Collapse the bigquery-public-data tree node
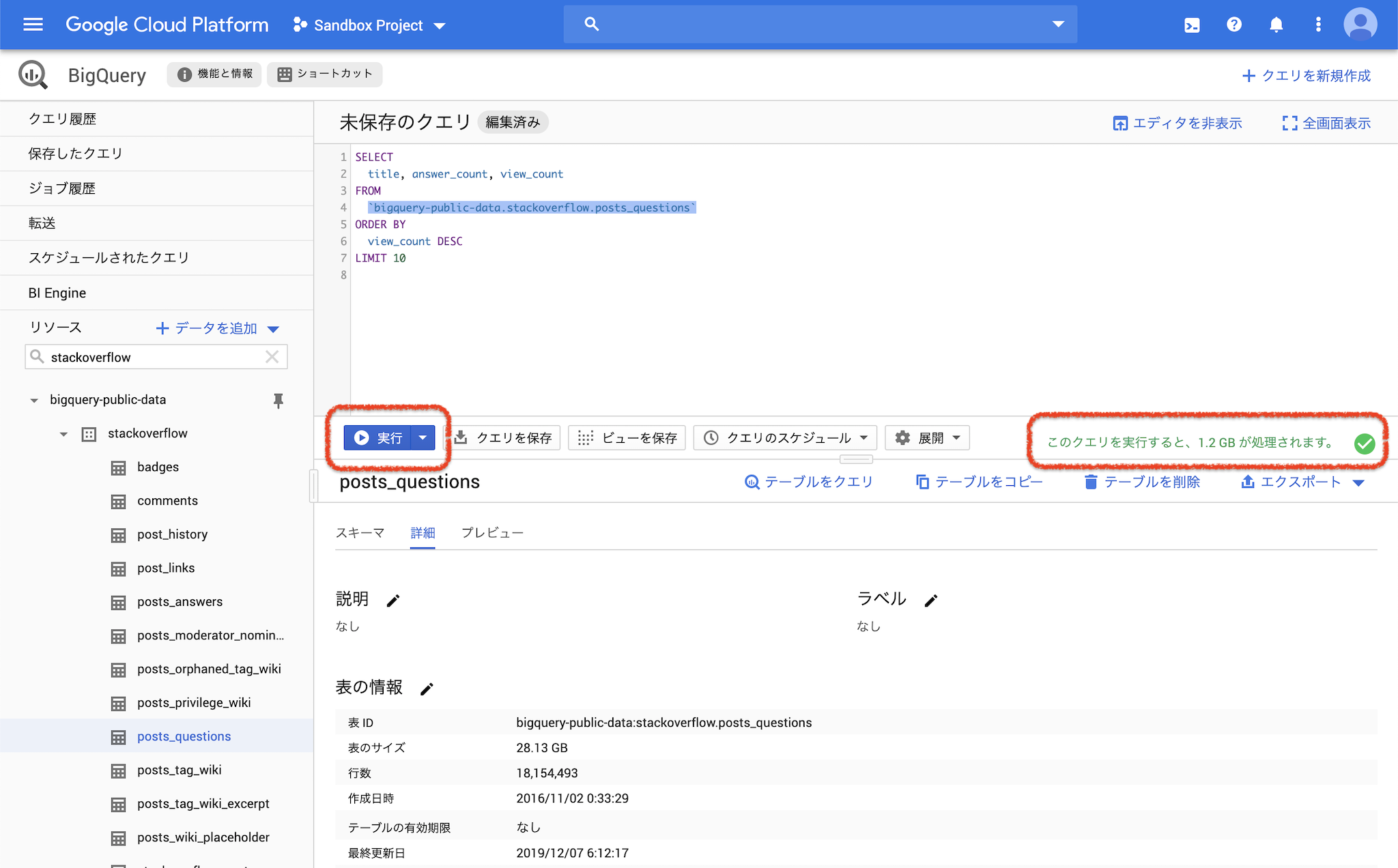The width and height of the screenshot is (1398, 868). pos(34,401)
